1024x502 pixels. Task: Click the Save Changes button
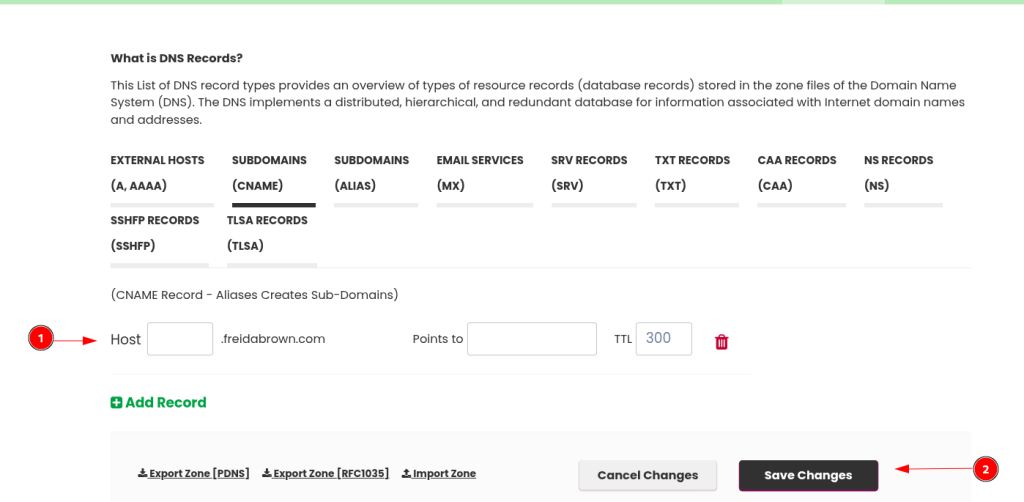point(808,475)
